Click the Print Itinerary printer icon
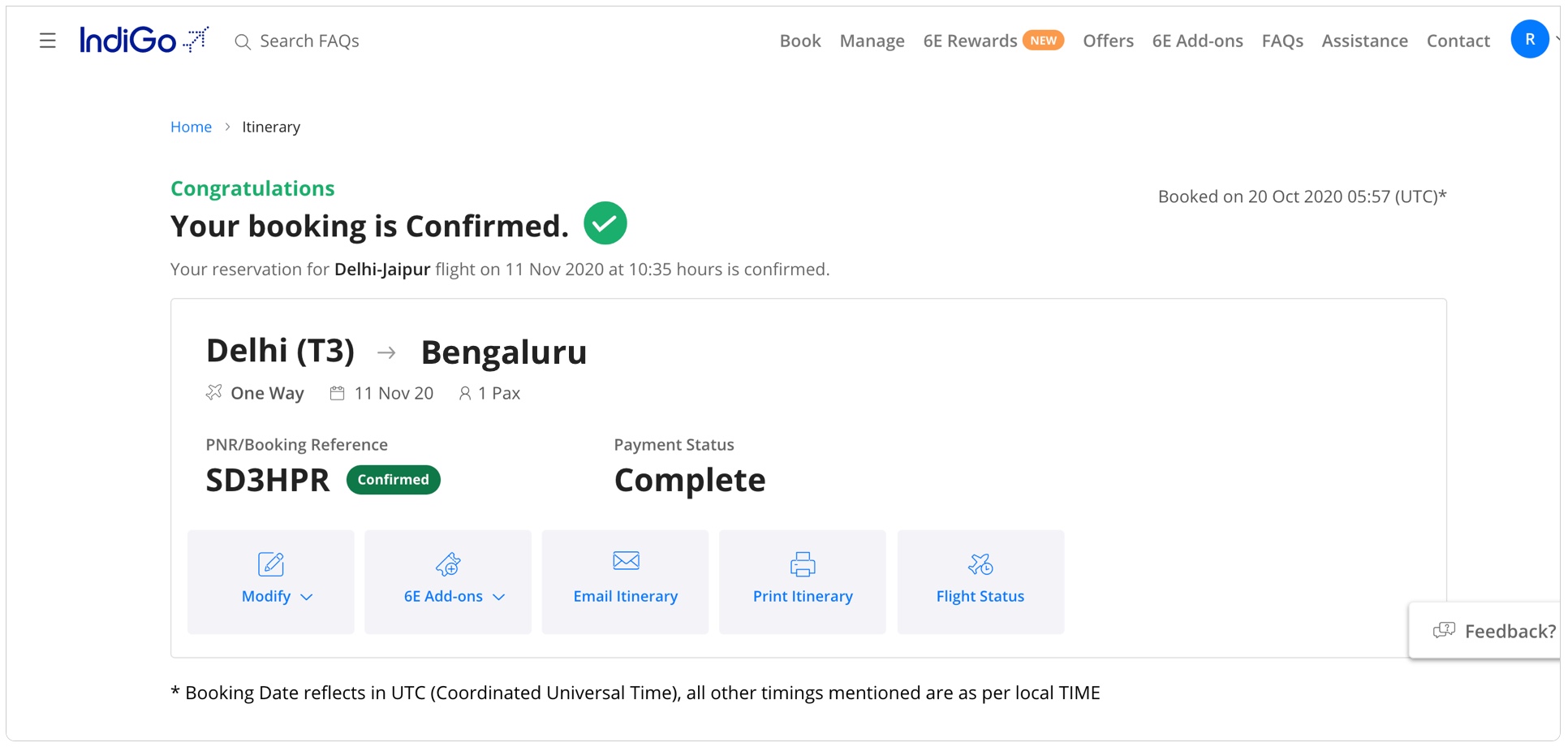Screen dimensions: 1568x747 tap(803, 563)
